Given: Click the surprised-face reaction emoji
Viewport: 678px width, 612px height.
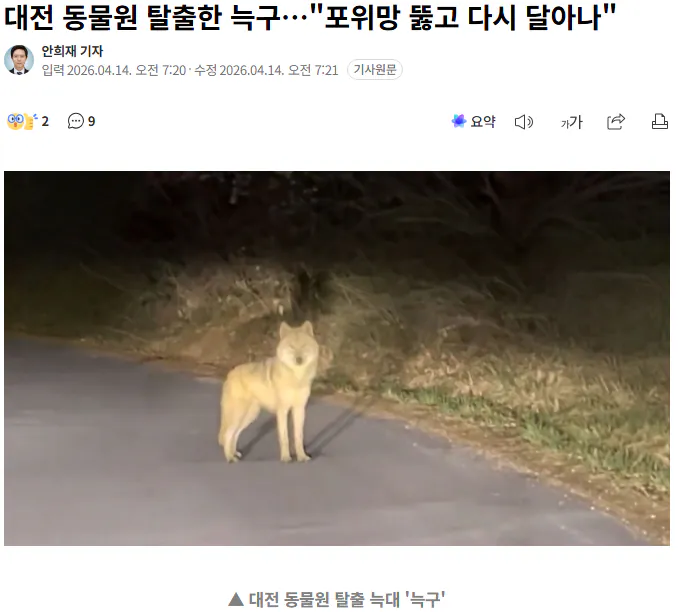Looking at the screenshot, I should tap(16, 122).
